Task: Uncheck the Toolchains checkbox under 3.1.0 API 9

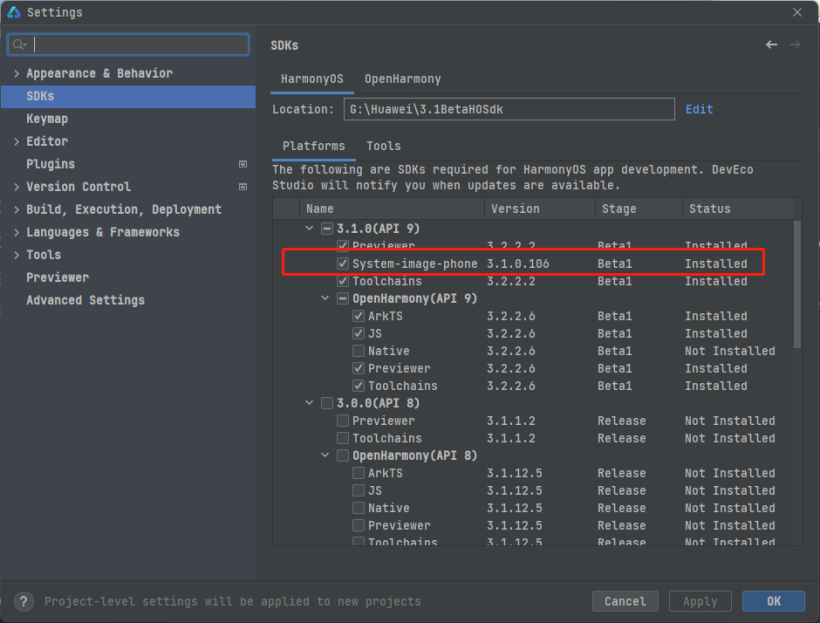Action: [x=343, y=281]
